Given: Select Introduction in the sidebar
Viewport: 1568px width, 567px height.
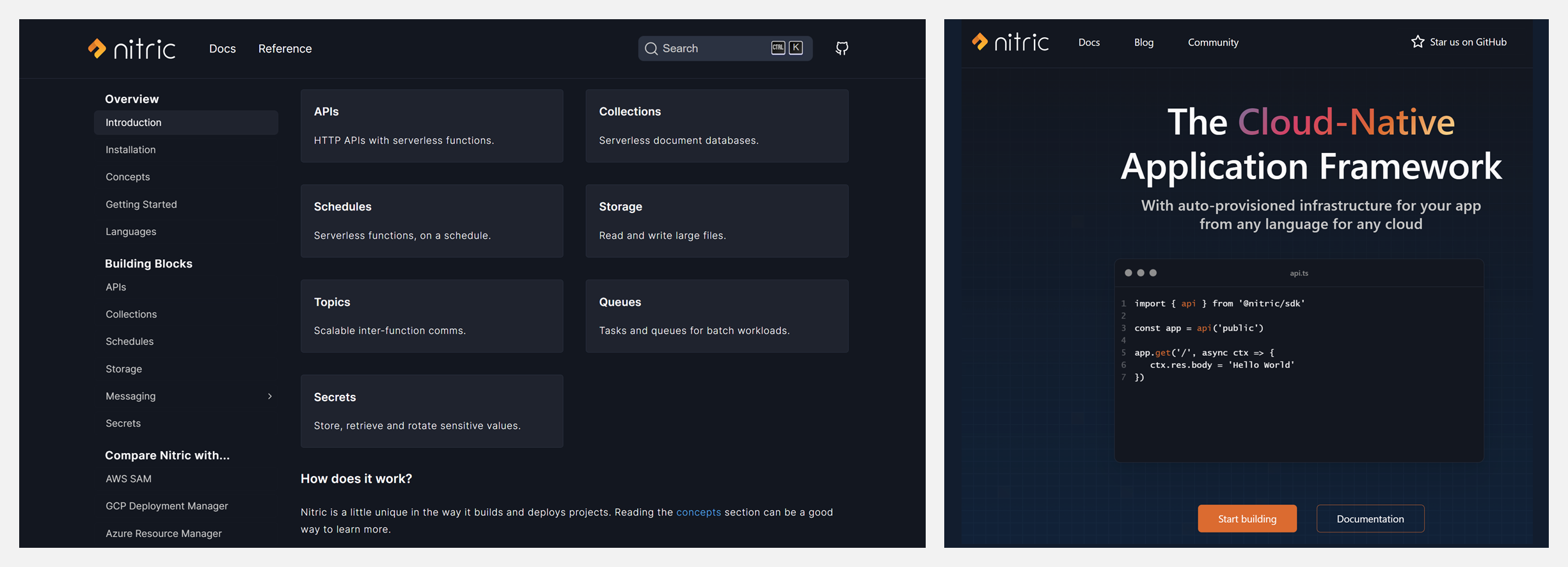Looking at the screenshot, I should (186, 122).
